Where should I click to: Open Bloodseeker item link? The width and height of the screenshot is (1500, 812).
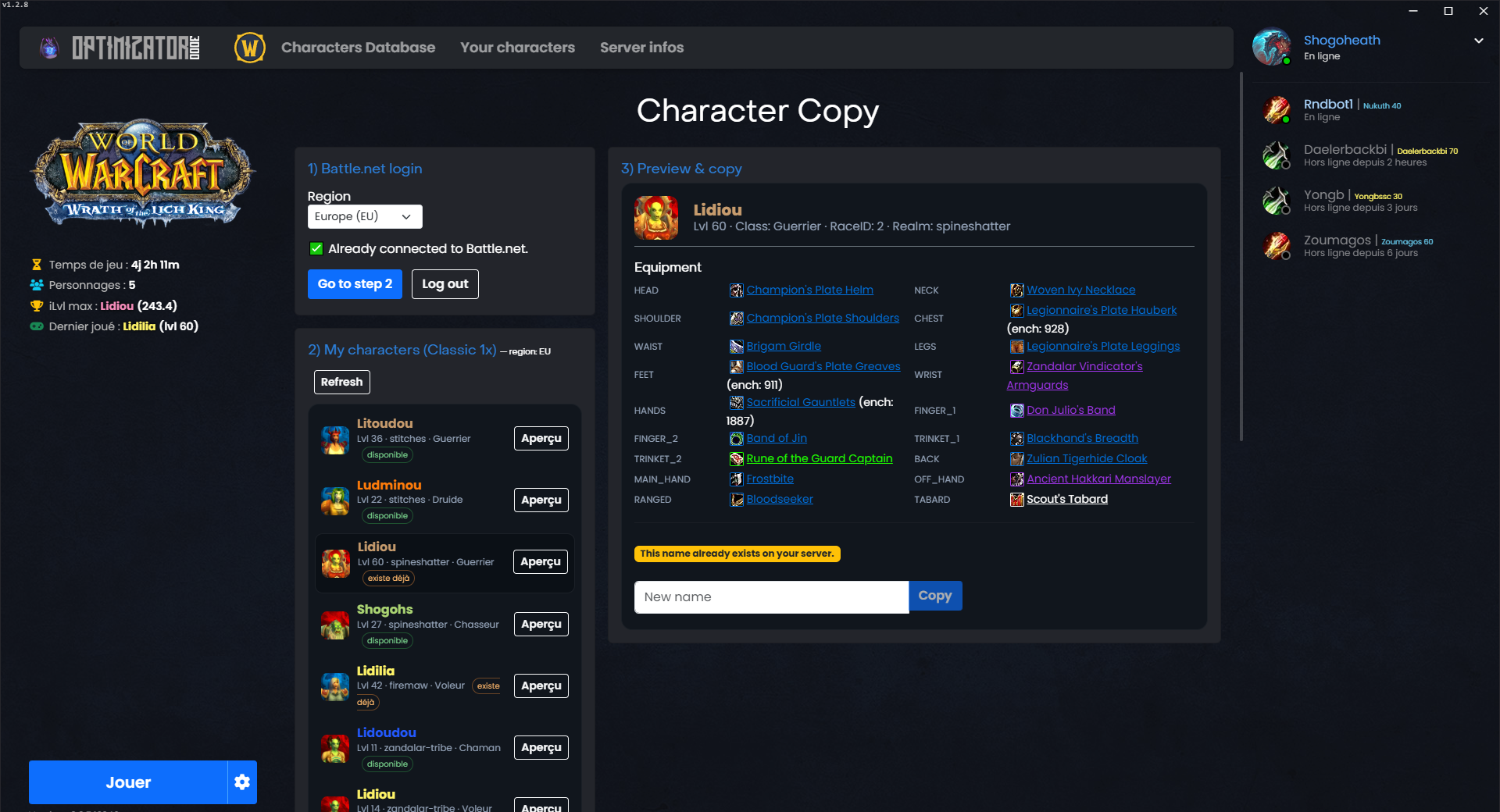click(x=780, y=500)
